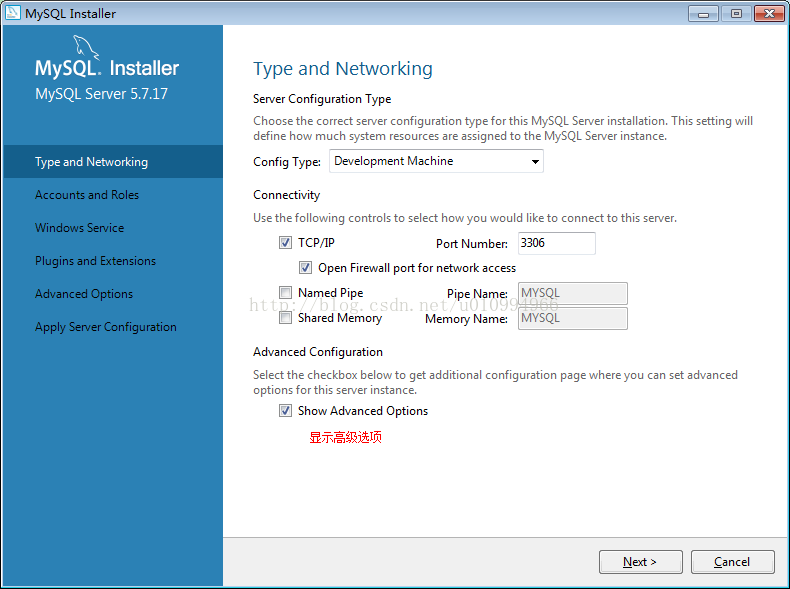Uncheck Show Advanced Options

tap(286, 411)
